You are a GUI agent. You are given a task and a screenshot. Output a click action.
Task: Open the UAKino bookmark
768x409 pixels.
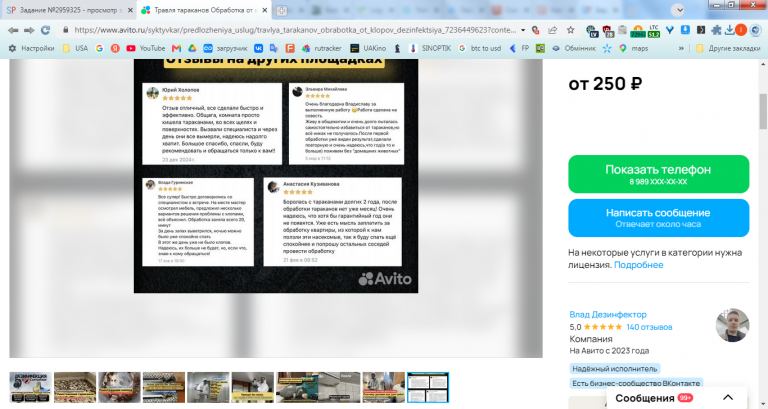368,48
